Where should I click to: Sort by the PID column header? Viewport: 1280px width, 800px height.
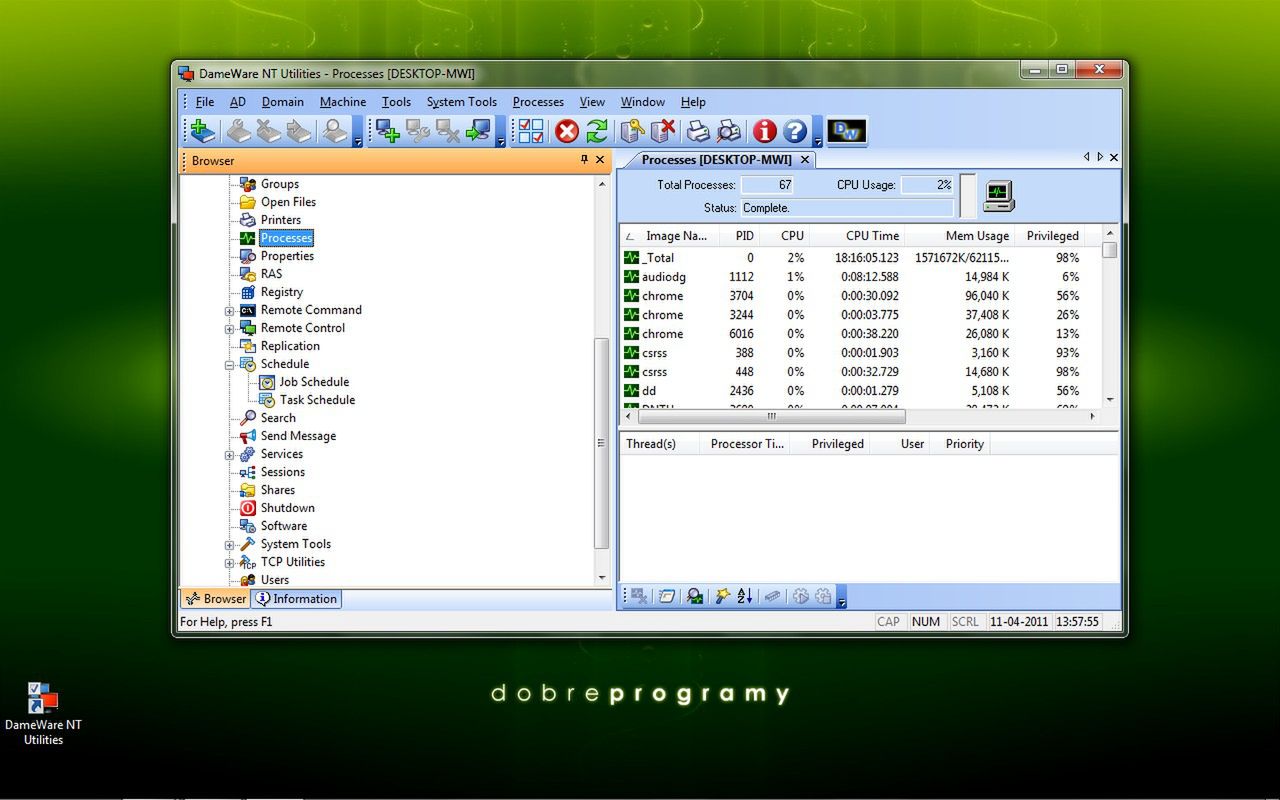(x=739, y=236)
